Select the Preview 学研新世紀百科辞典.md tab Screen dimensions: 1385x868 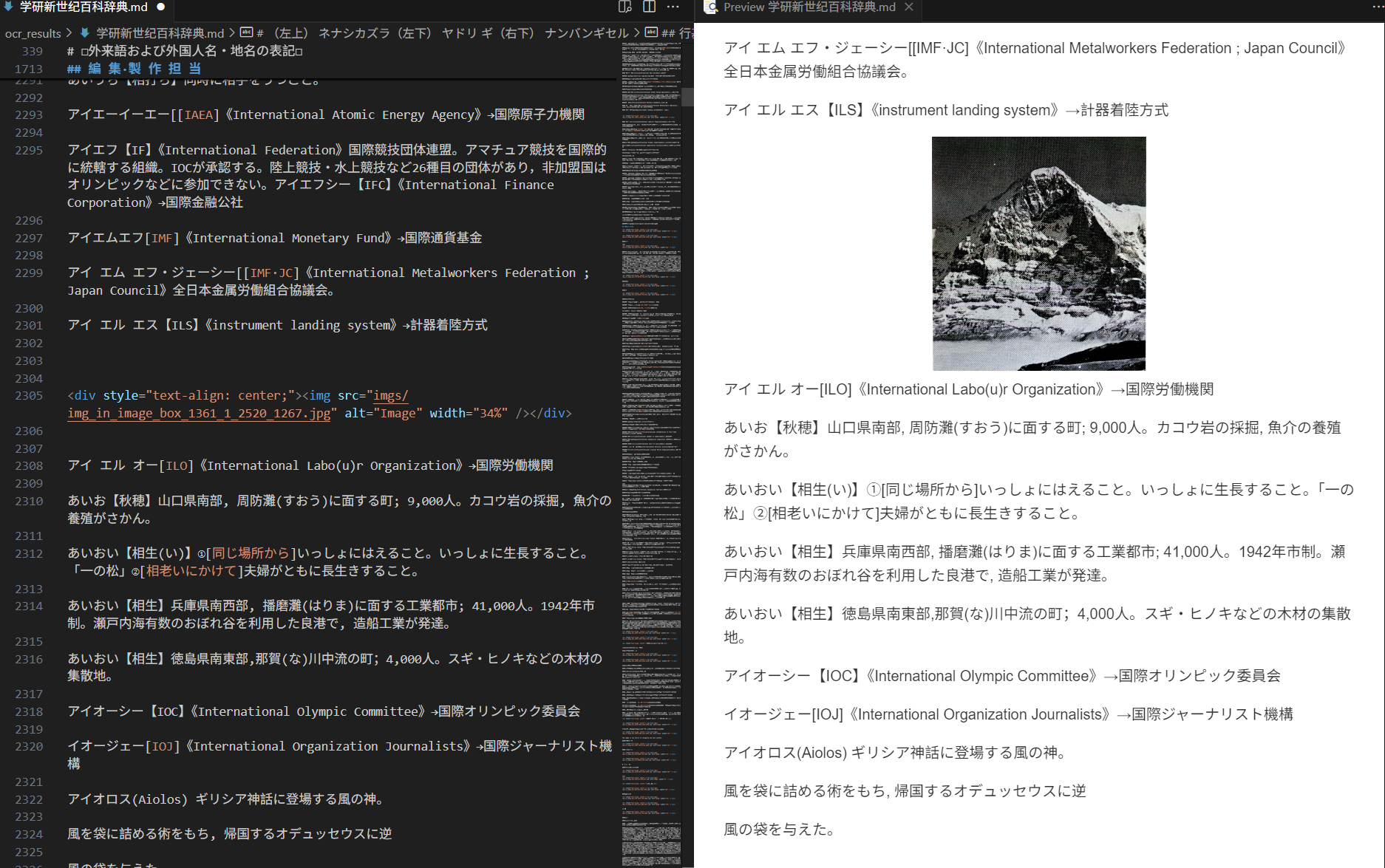pos(809,7)
